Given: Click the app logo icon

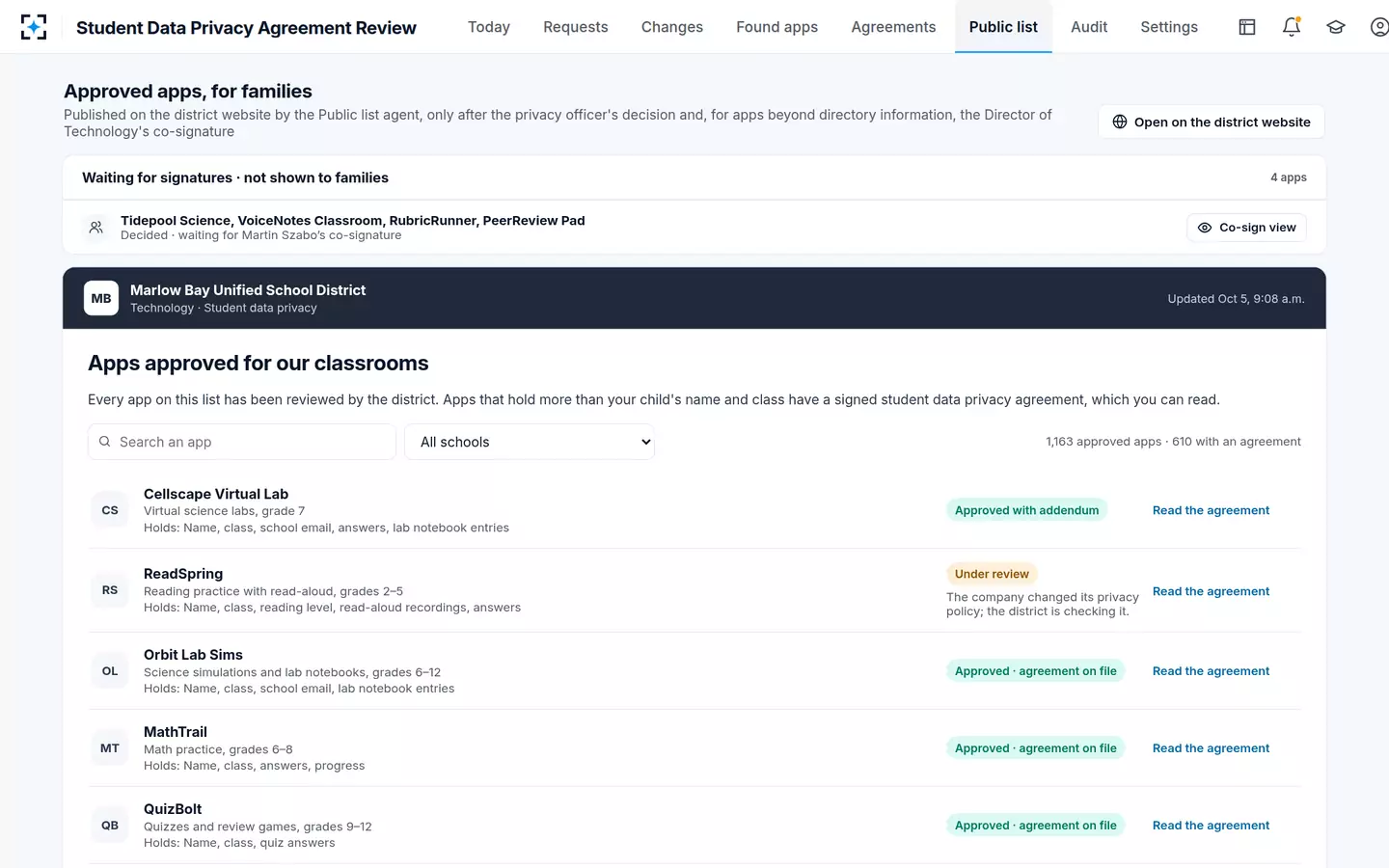Looking at the screenshot, I should (x=34, y=27).
